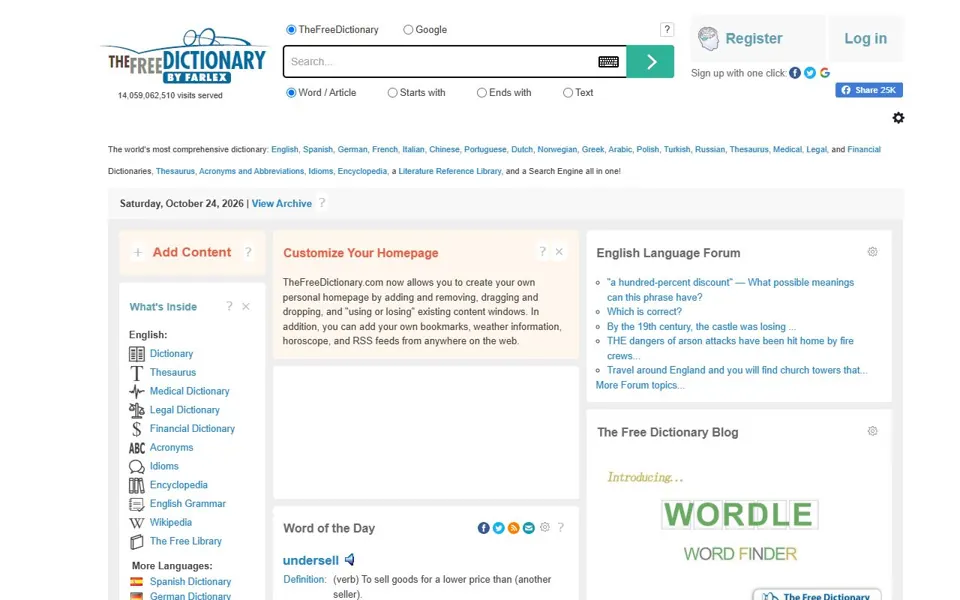Image resolution: width=960 pixels, height=600 pixels.
Task: Click the Thesaurus T icon
Action: click(137, 373)
